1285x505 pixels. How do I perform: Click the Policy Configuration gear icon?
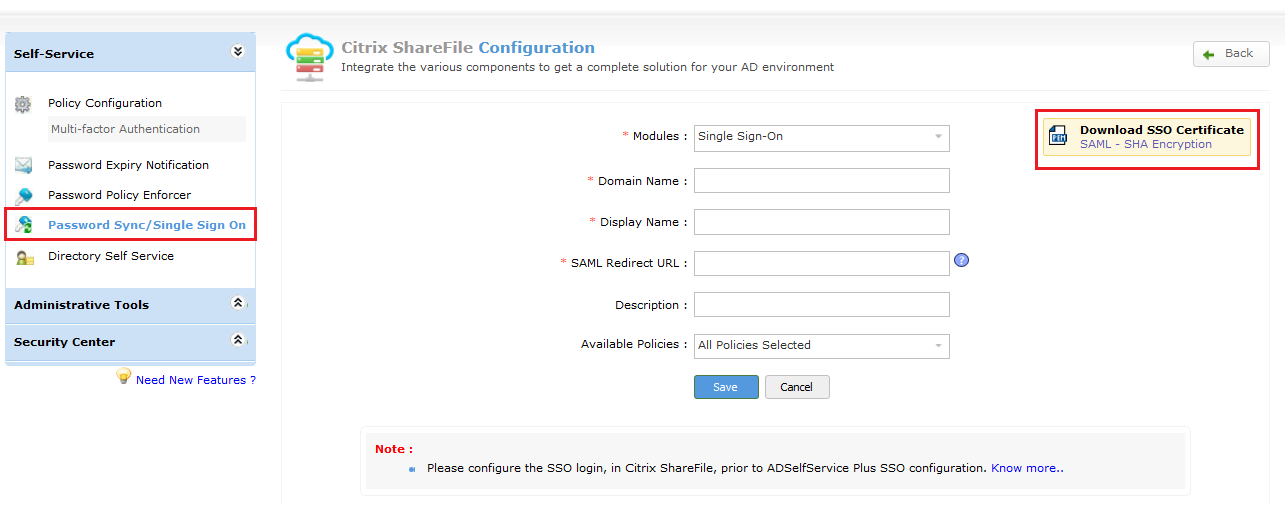(x=23, y=104)
